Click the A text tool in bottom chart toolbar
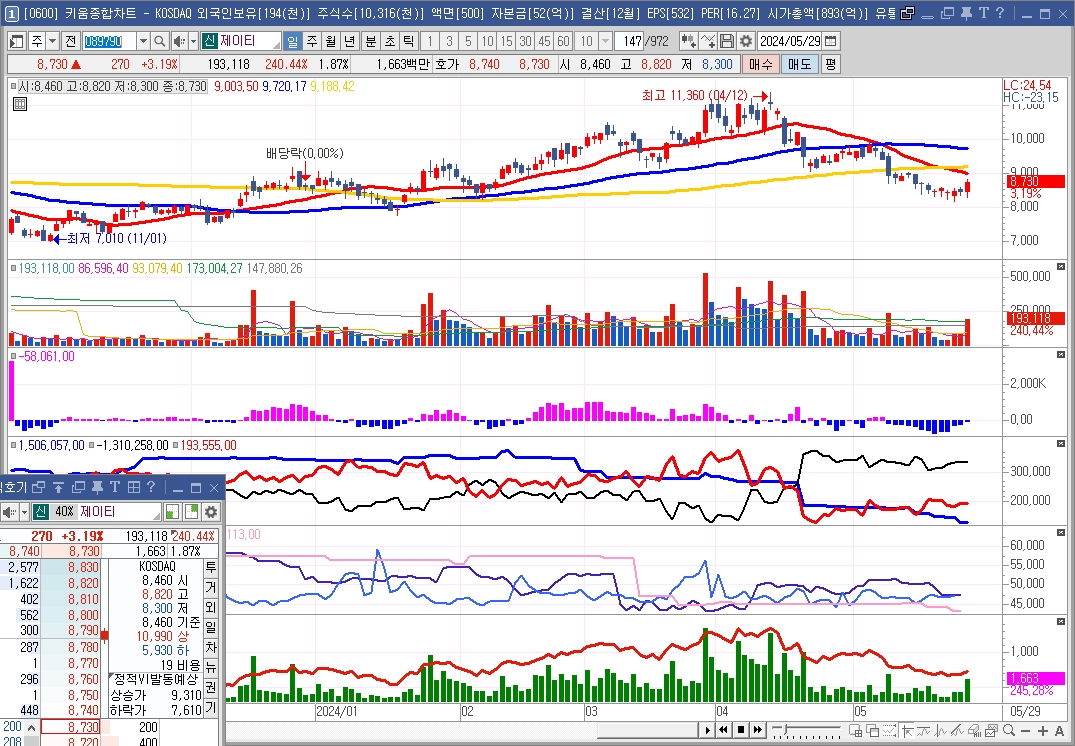Image resolution: width=1075 pixels, height=746 pixels. point(1060,730)
